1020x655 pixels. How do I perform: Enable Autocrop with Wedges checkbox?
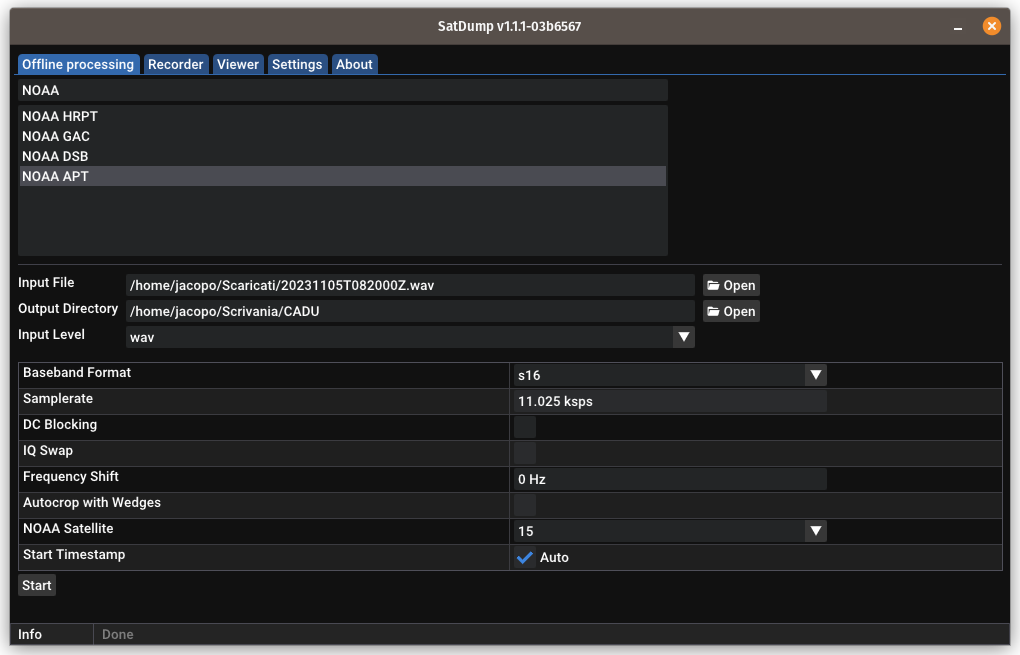(x=525, y=505)
